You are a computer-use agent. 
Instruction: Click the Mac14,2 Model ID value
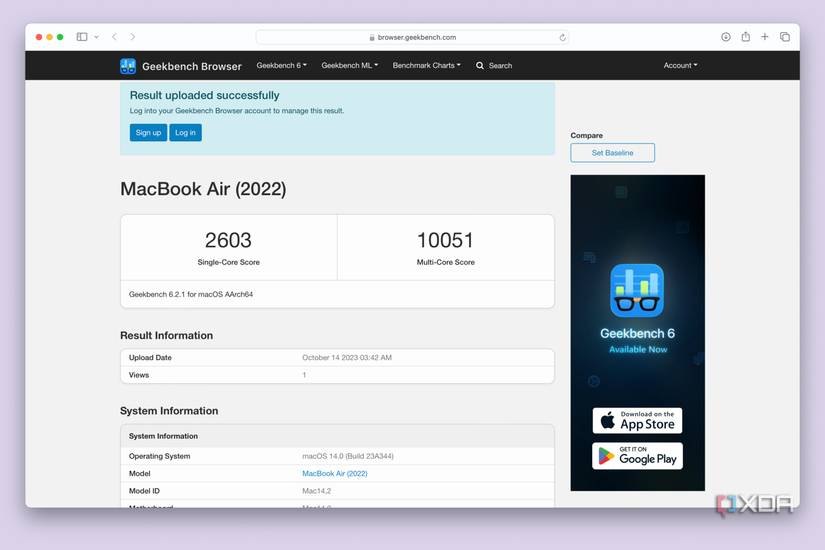point(317,491)
